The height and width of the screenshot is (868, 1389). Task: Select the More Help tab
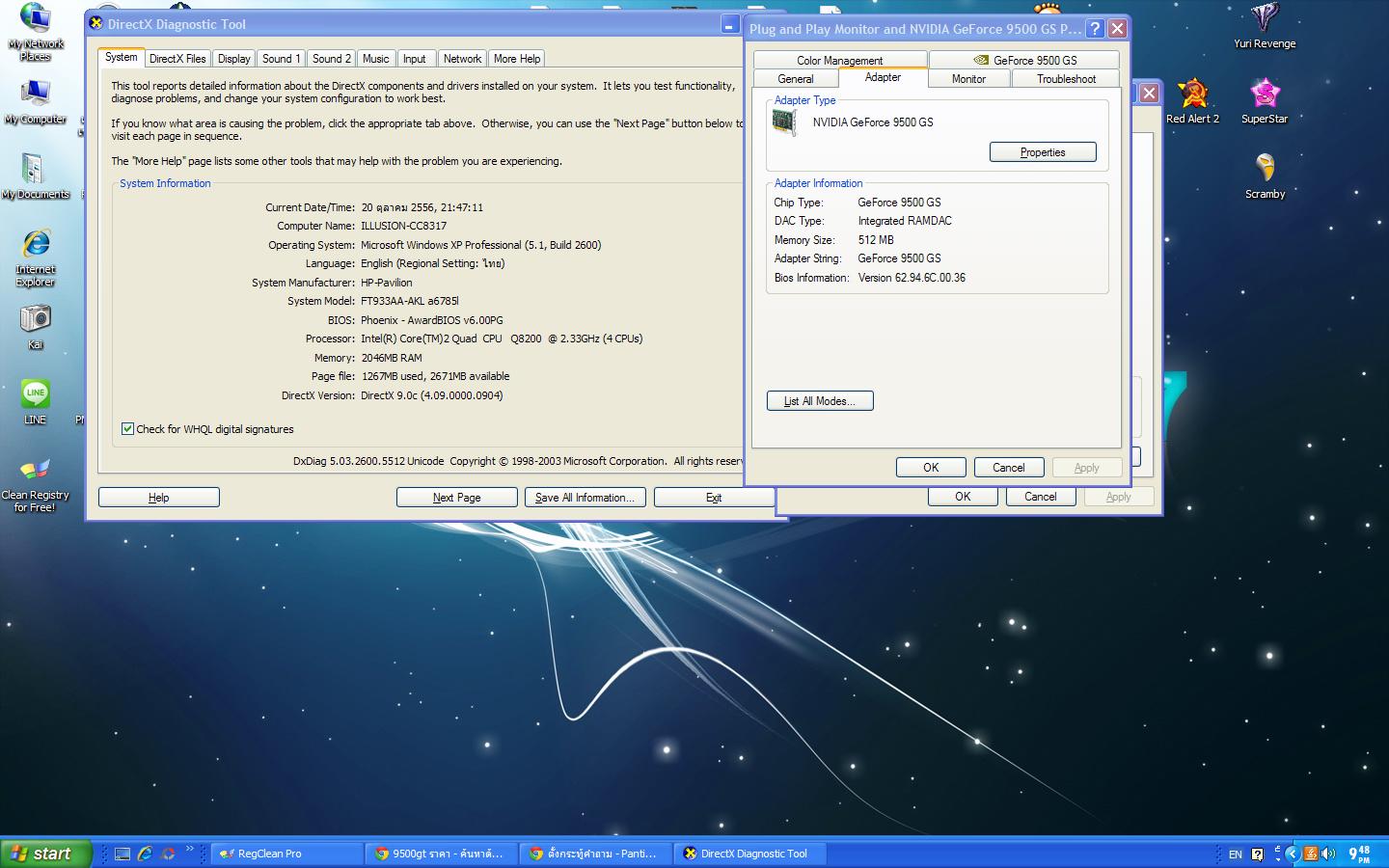pos(517,59)
